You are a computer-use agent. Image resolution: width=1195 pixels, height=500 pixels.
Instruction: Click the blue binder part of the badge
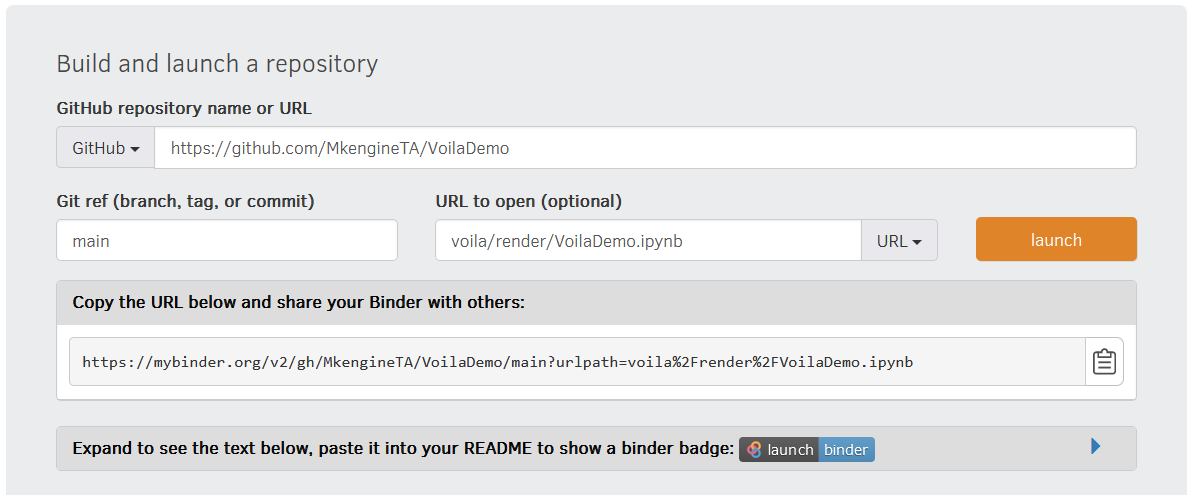tap(846, 450)
